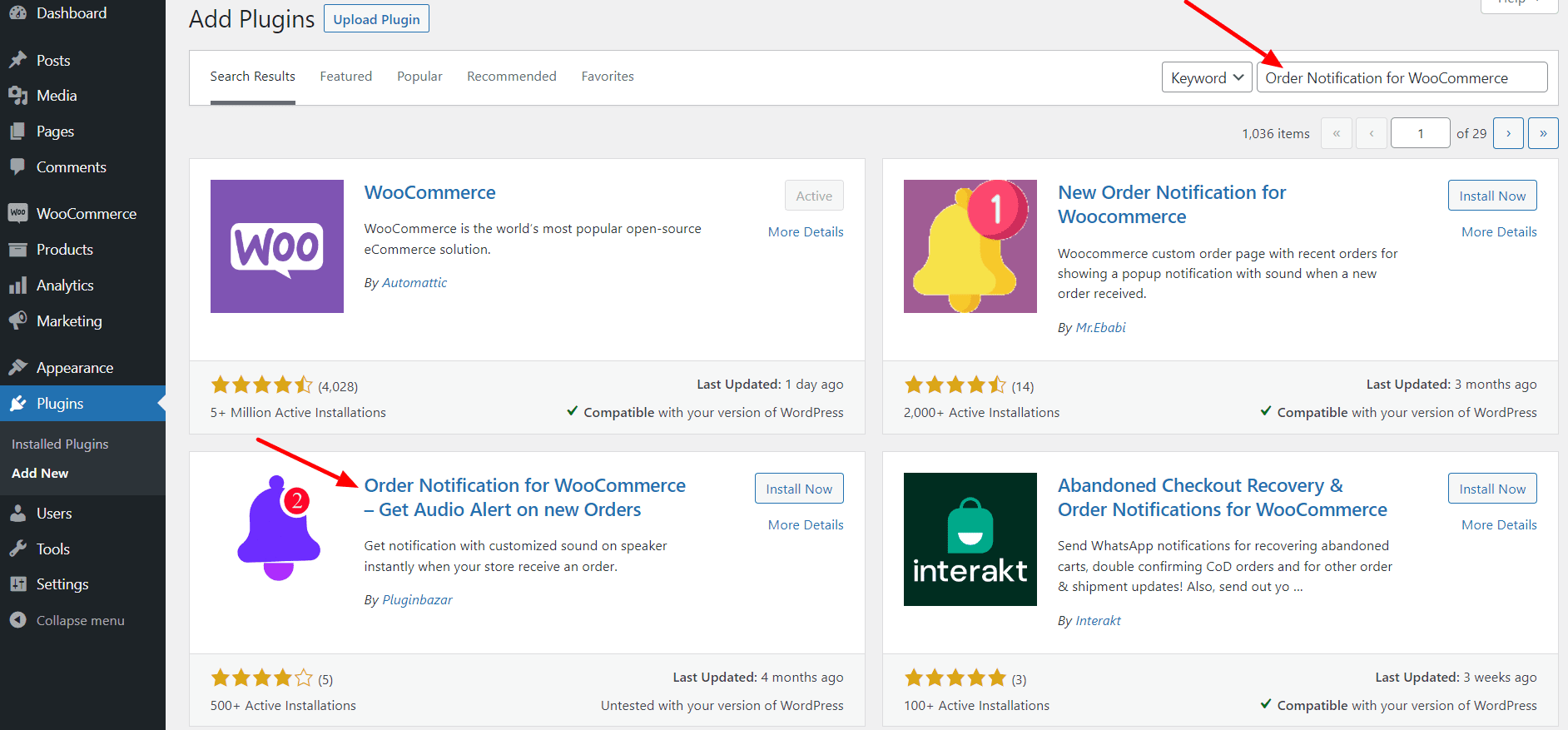
Task: Open Appearance using the paintbrush icon
Action: tap(17, 367)
